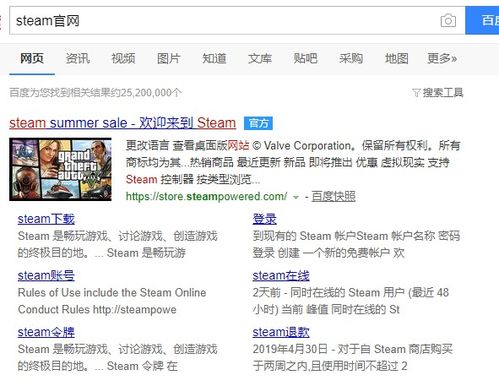The height and width of the screenshot is (386, 499).
Task: Open the 百度快照 cached page link
Action: 333,196
